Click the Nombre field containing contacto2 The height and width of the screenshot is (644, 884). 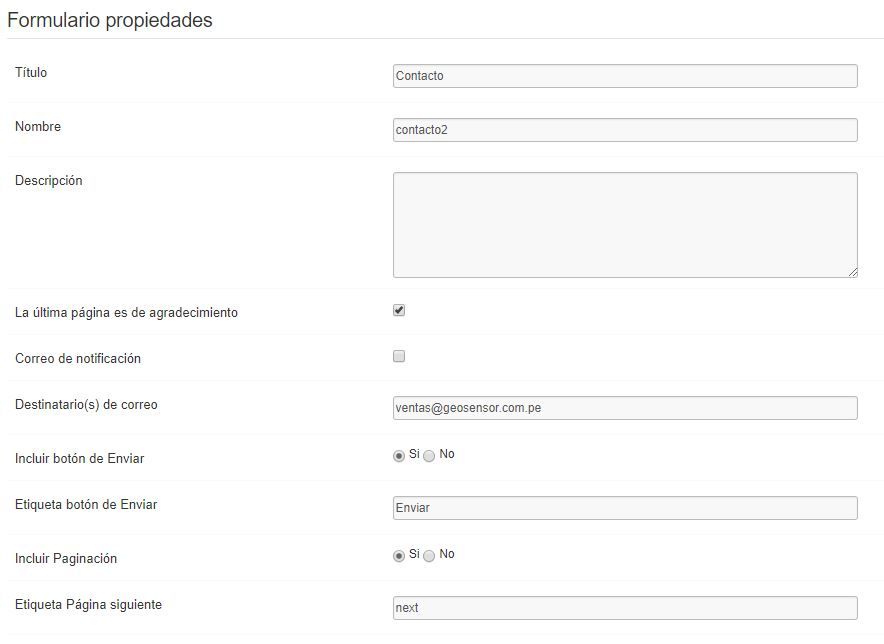tap(625, 130)
